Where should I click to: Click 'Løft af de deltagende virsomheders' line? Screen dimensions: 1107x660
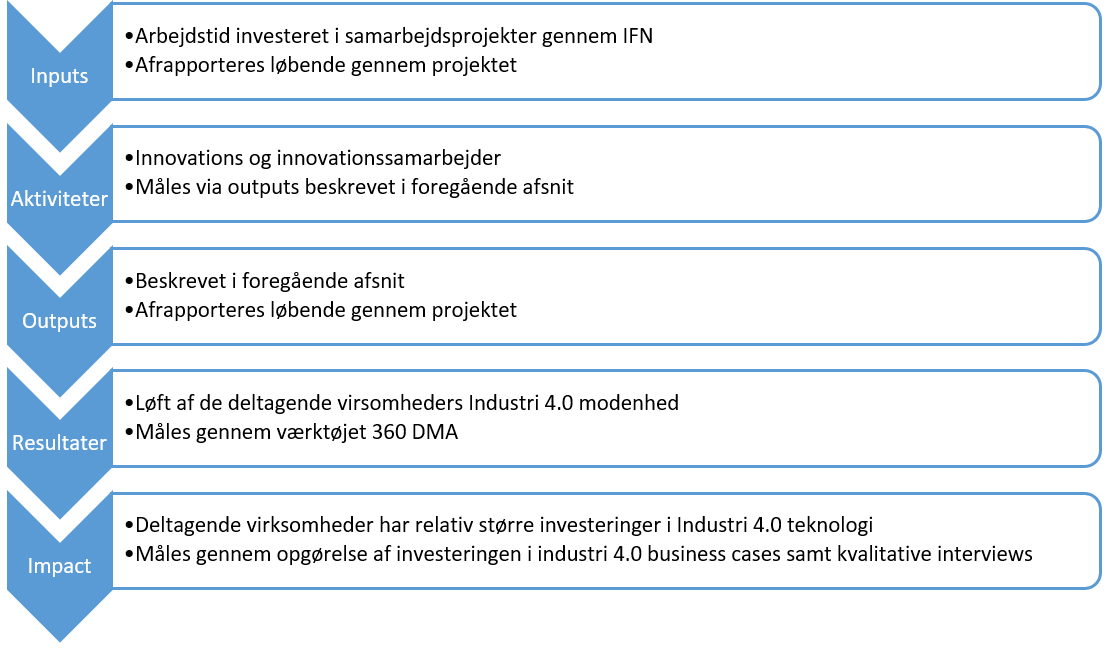click(407, 403)
